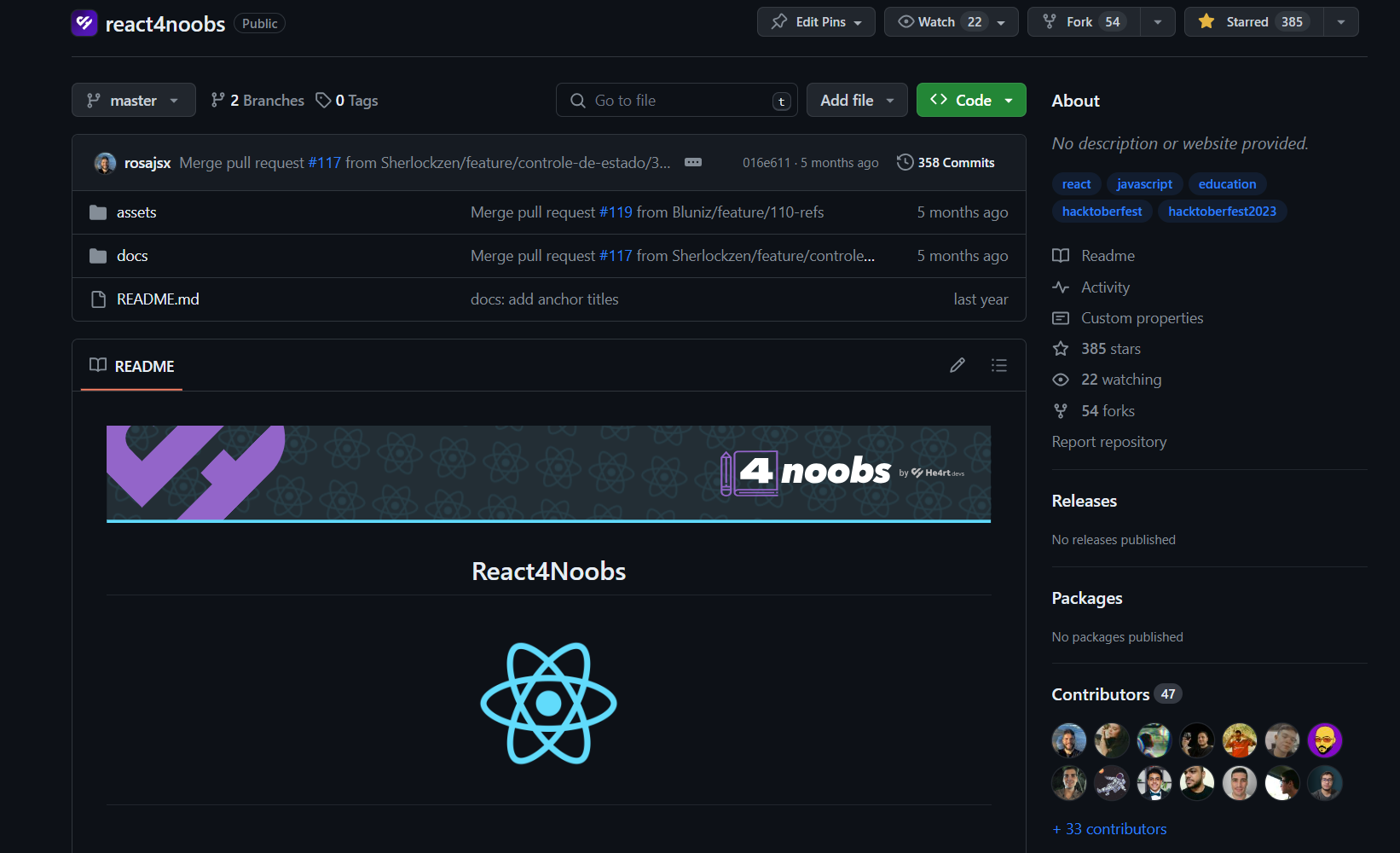Click the React4Noobs README heading

pos(548,572)
